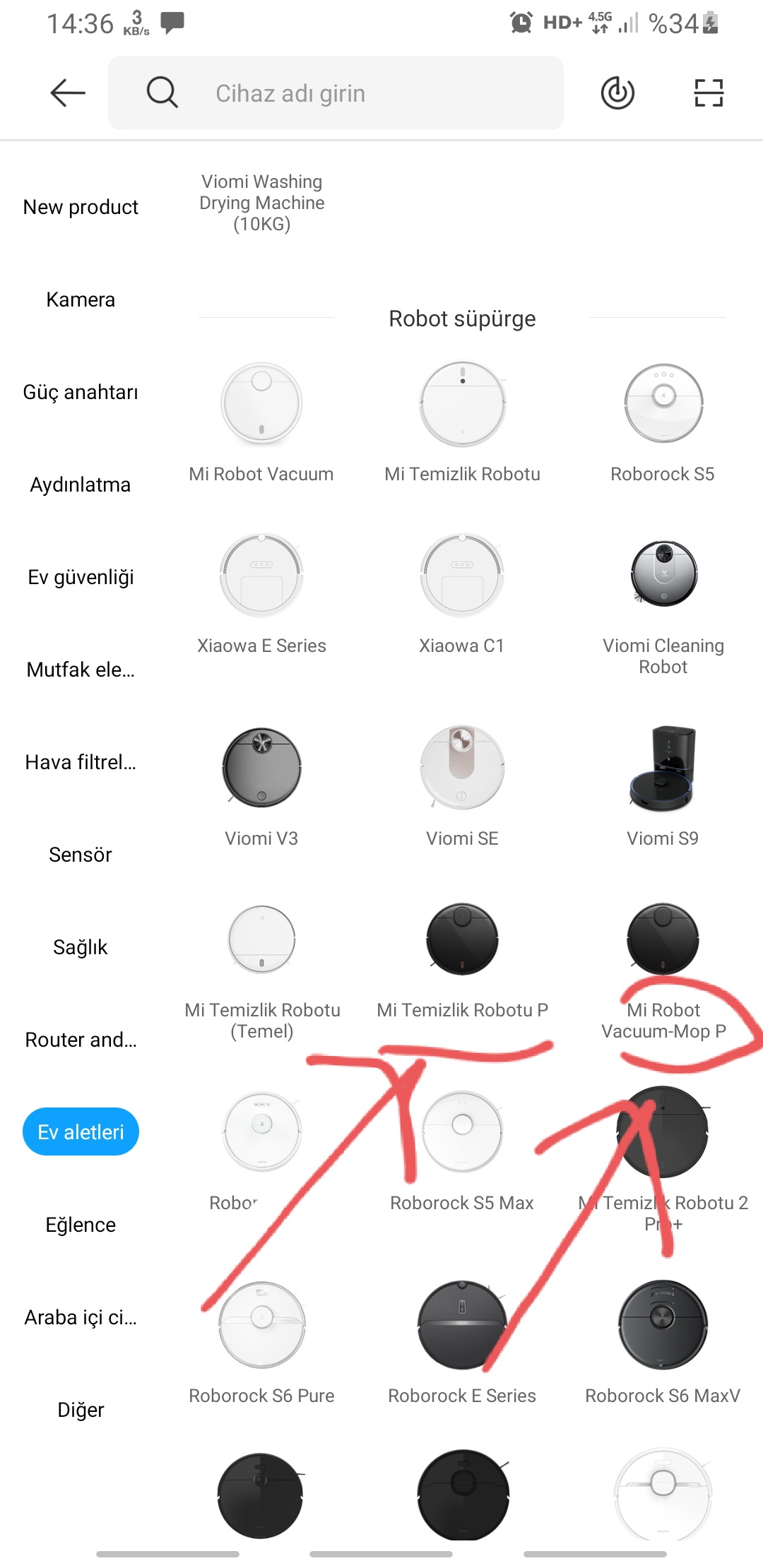Viewport: 763px width, 1568px height.
Task: Choose the Viomi S9 device icon
Action: (663, 767)
